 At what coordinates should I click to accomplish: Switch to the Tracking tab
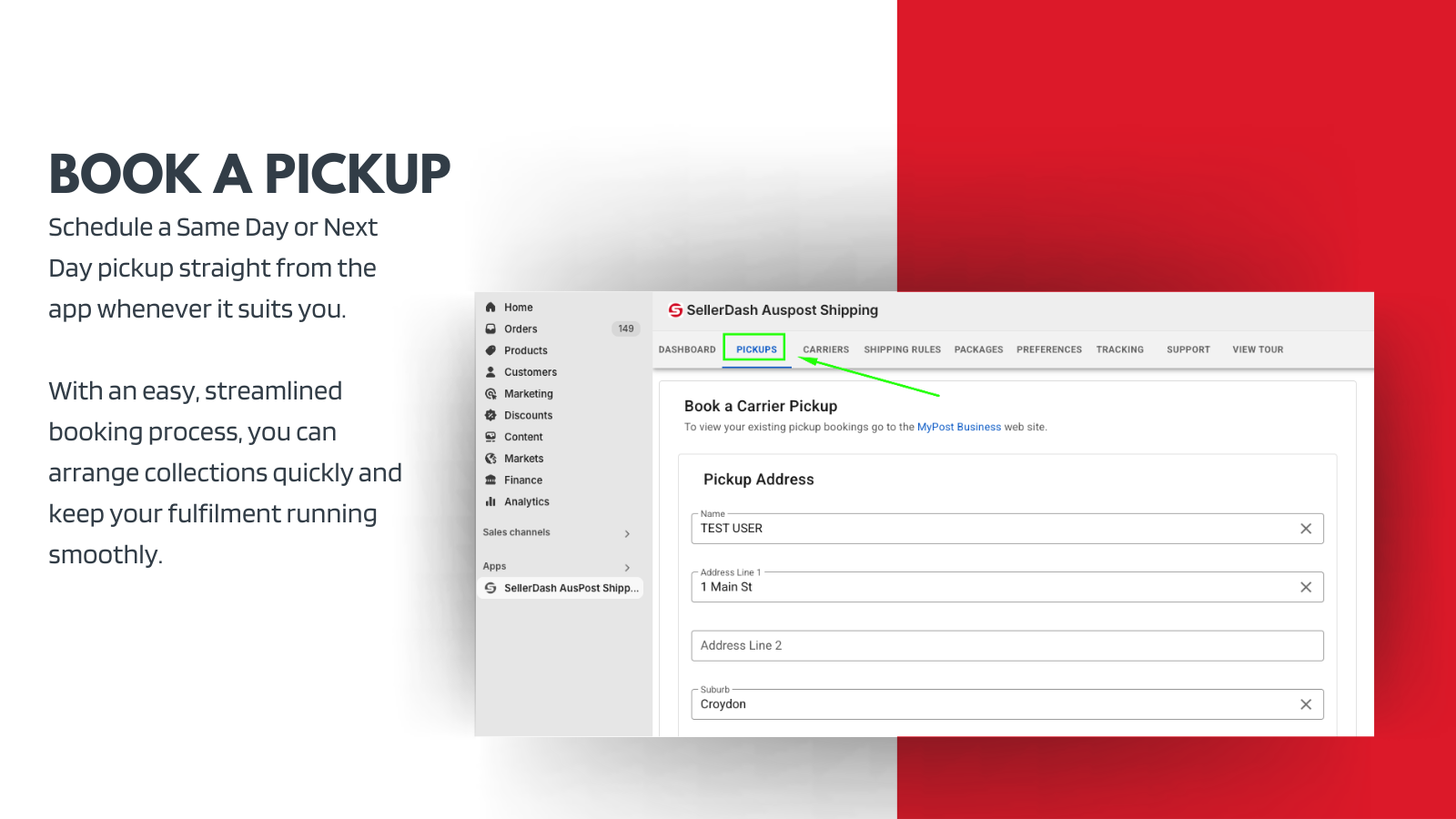click(1119, 349)
